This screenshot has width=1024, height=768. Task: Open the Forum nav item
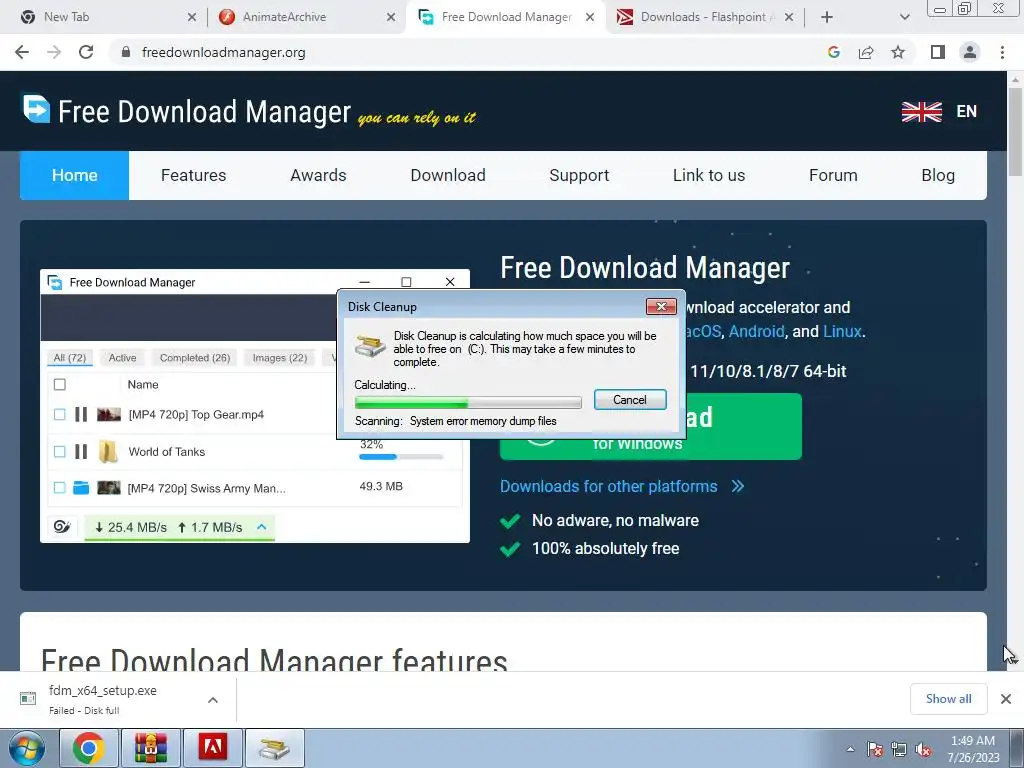[833, 175]
